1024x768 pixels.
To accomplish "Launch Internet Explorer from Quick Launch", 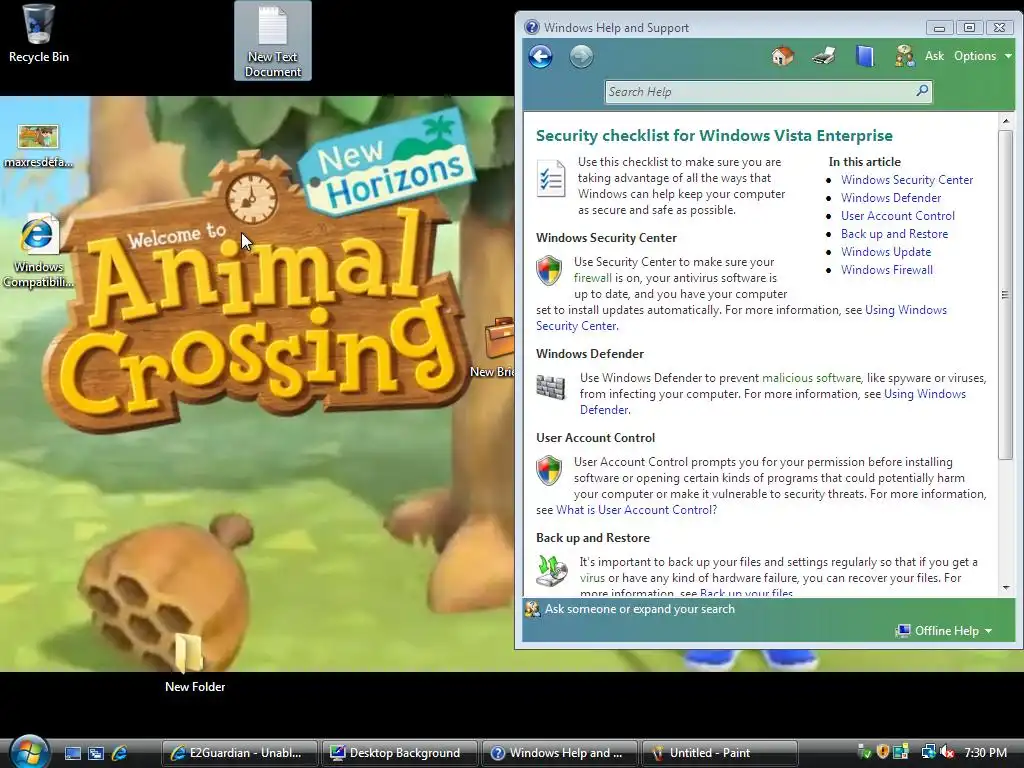I will (119, 753).
